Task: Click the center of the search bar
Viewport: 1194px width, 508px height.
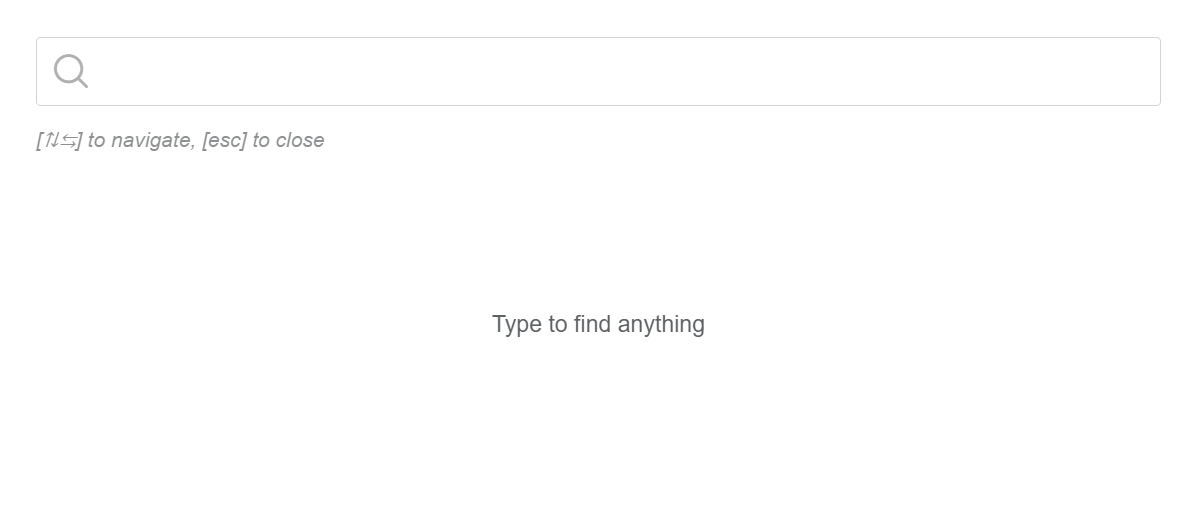Action: (598, 71)
